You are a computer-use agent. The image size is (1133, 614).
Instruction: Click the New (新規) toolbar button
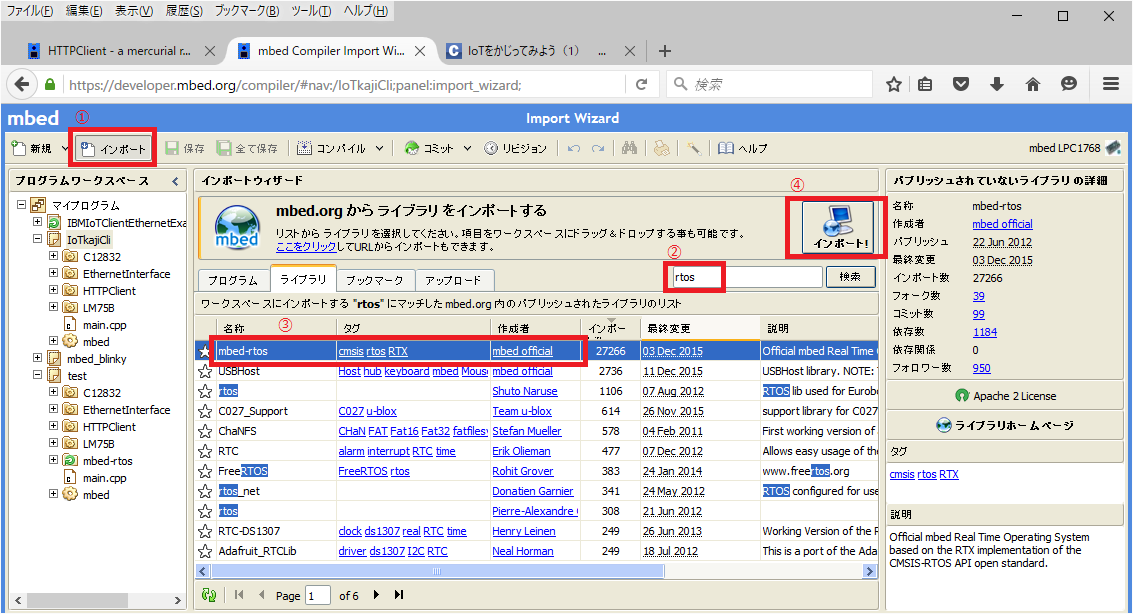32,149
